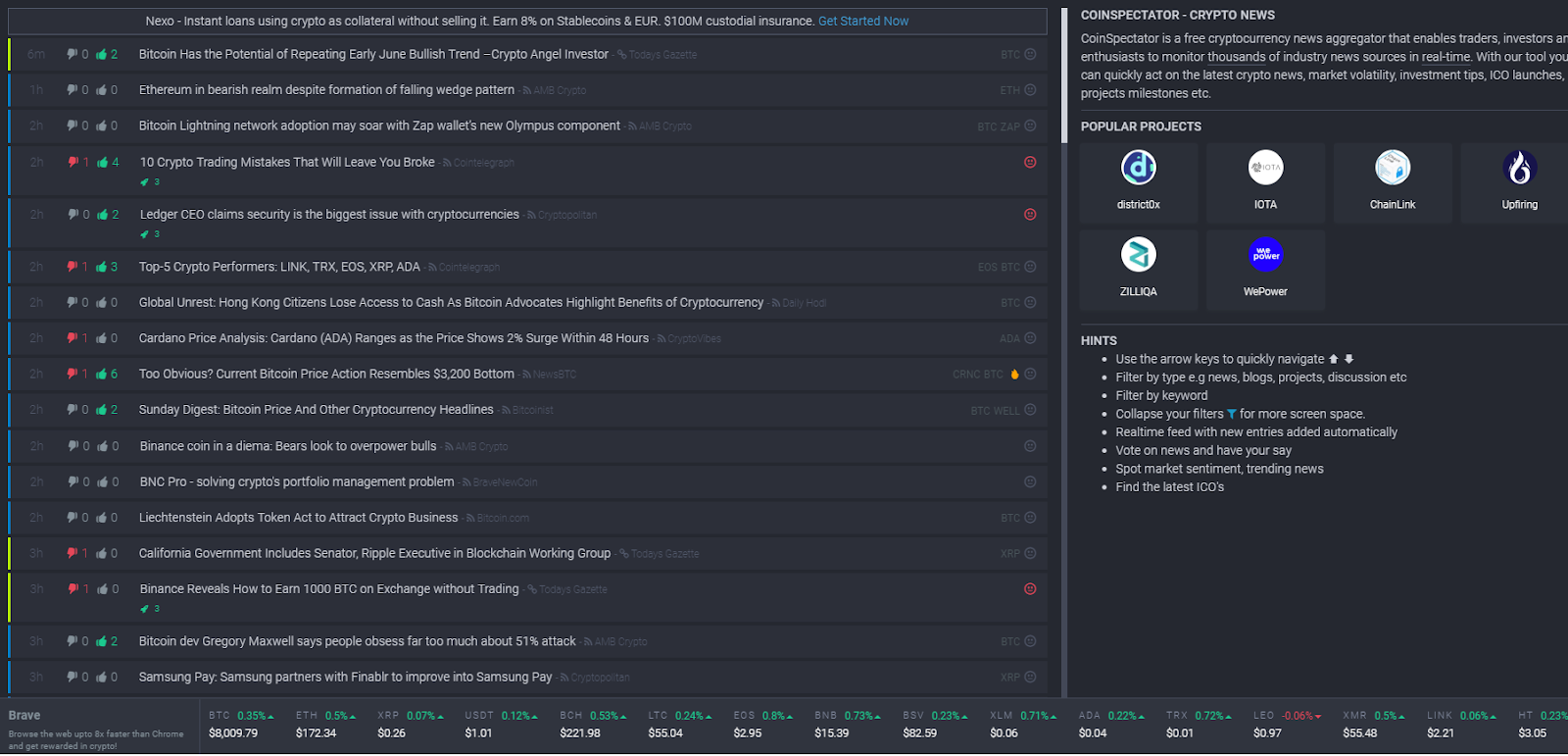
Task: Click the flame icon on "Too Obvious?" row
Action: [1014, 375]
